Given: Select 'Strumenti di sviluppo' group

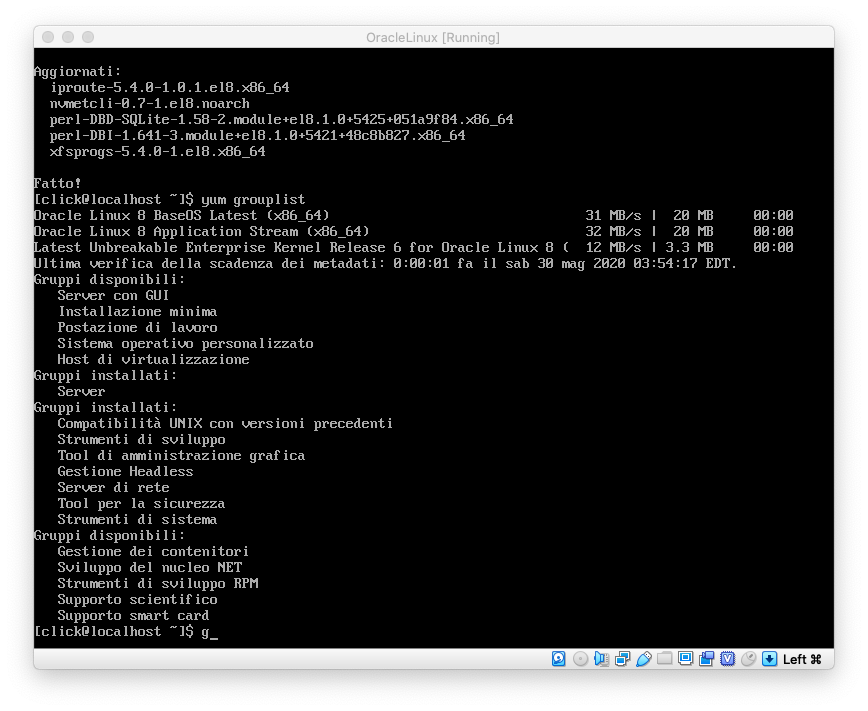Looking at the screenshot, I should [142, 440].
